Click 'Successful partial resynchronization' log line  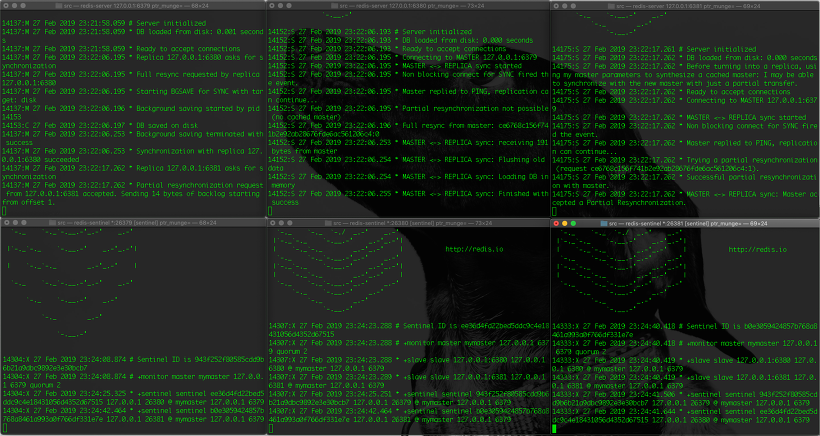[685, 181]
